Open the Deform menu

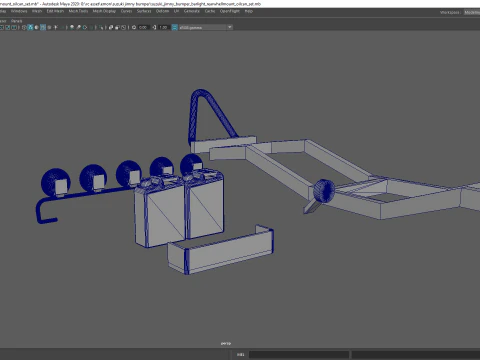click(162, 11)
